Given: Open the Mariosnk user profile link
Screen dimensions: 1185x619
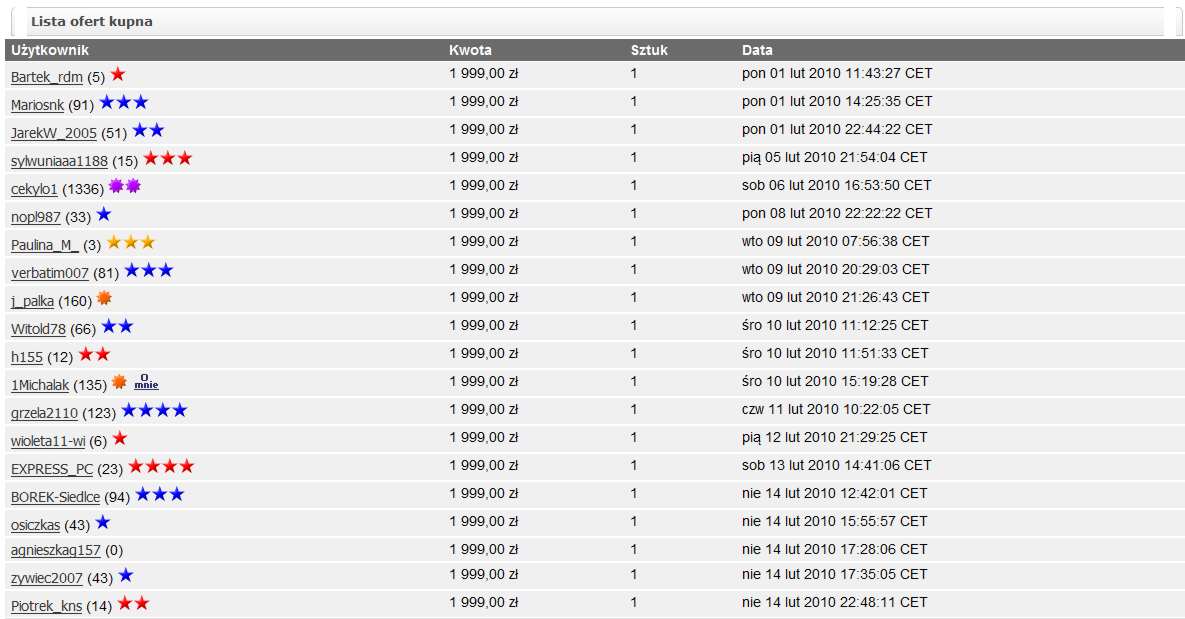Looking at the screenshot, I should (38, 105).
